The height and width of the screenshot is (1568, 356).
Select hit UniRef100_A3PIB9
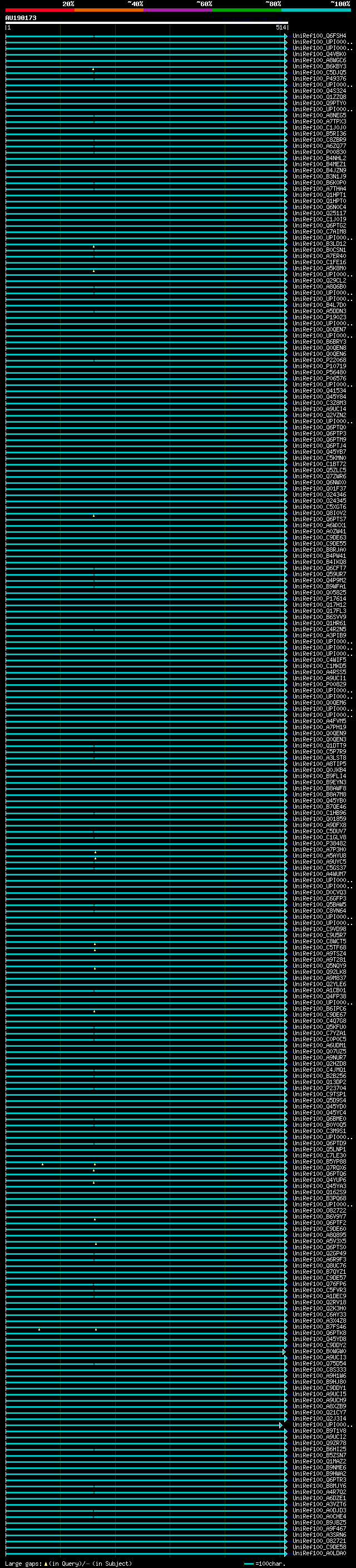coord(319,635)
